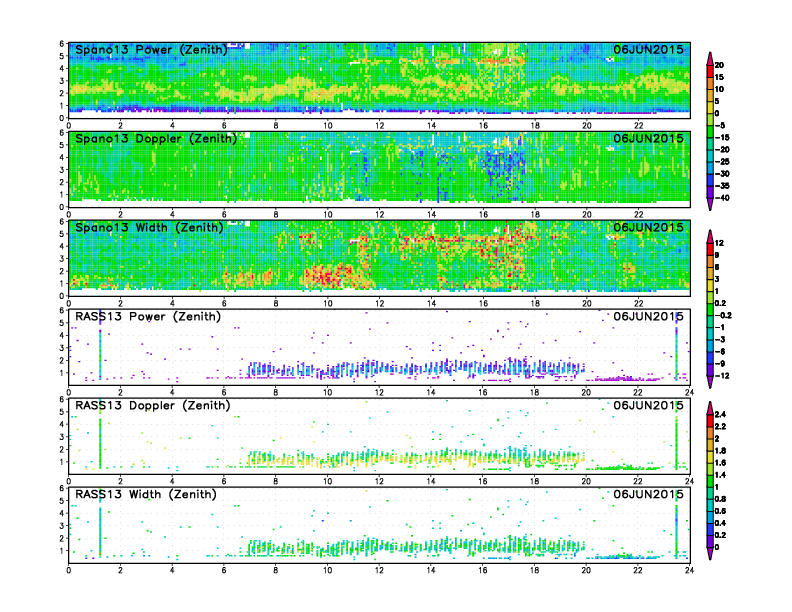Click the "RASS13 Width (Zenith)" panel title
Viewport: 792px width, 612px height.
(x=145, y=494)
